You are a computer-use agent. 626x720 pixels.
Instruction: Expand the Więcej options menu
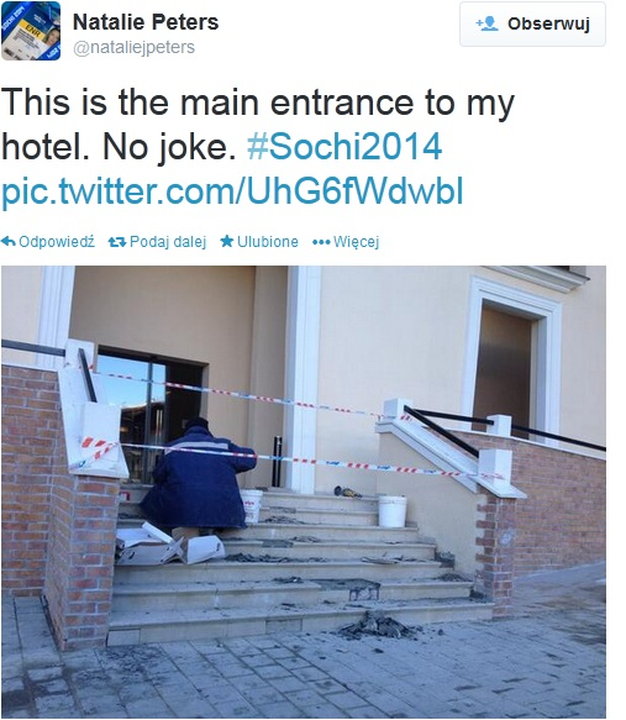[356, 242]
